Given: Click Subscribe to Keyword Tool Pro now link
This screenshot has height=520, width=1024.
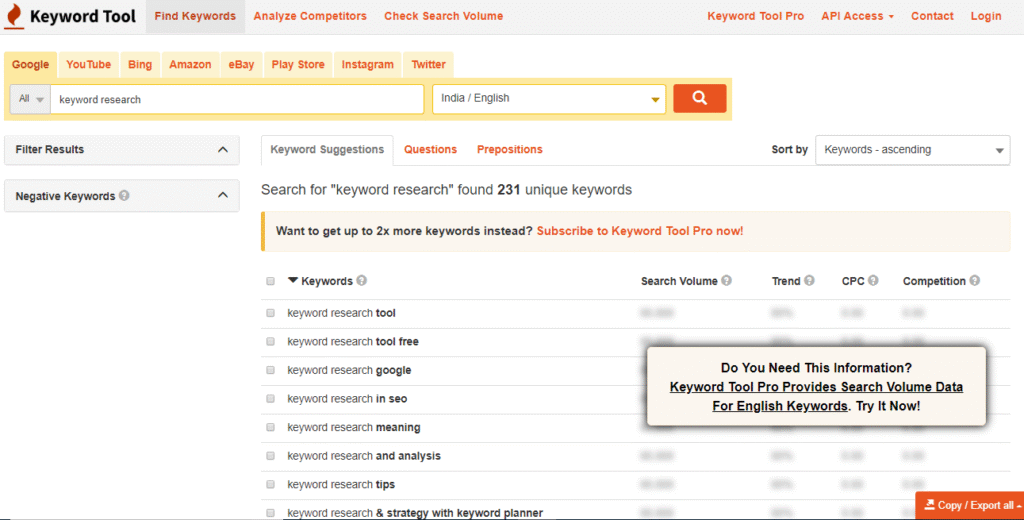Looking at the screenshot, I should [639, 231].
